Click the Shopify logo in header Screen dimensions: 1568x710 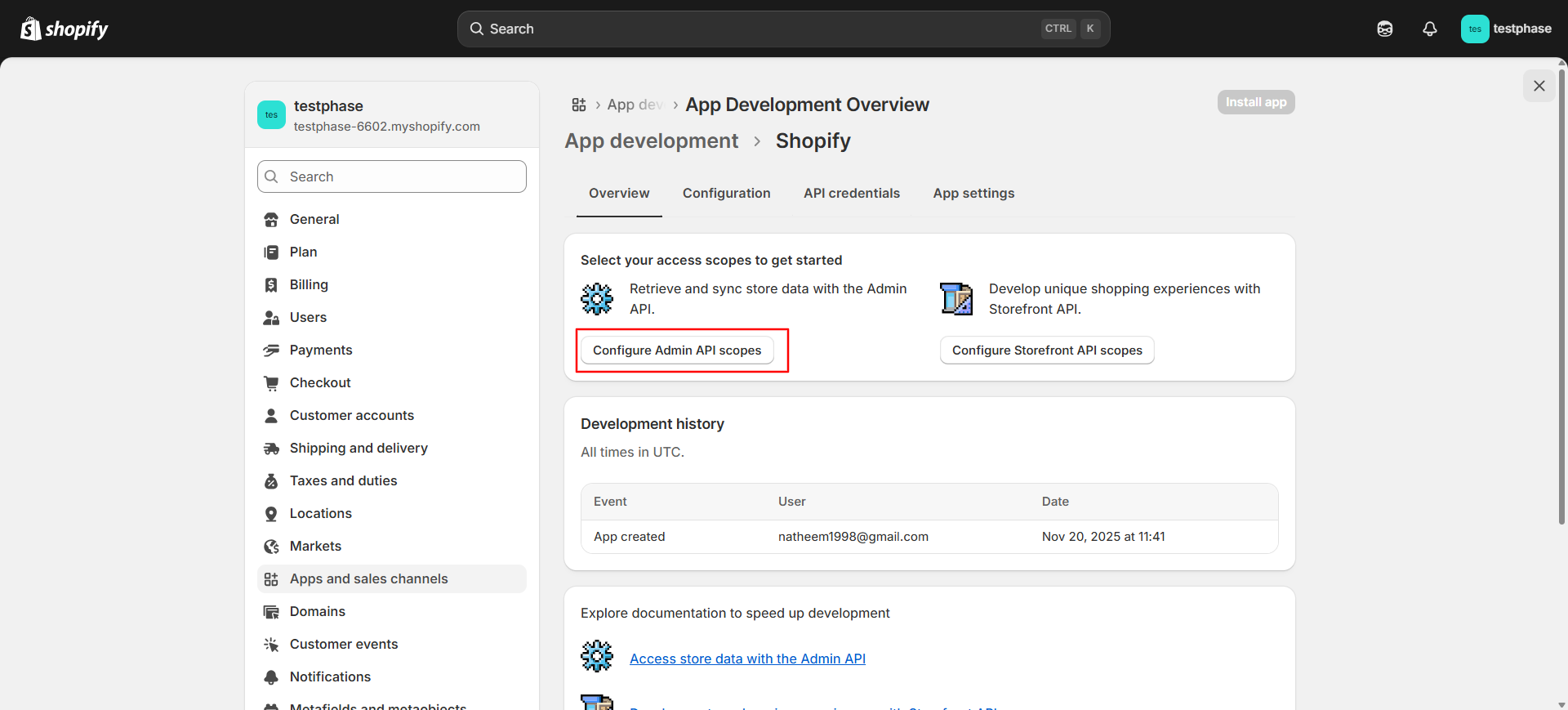point(65,29)
